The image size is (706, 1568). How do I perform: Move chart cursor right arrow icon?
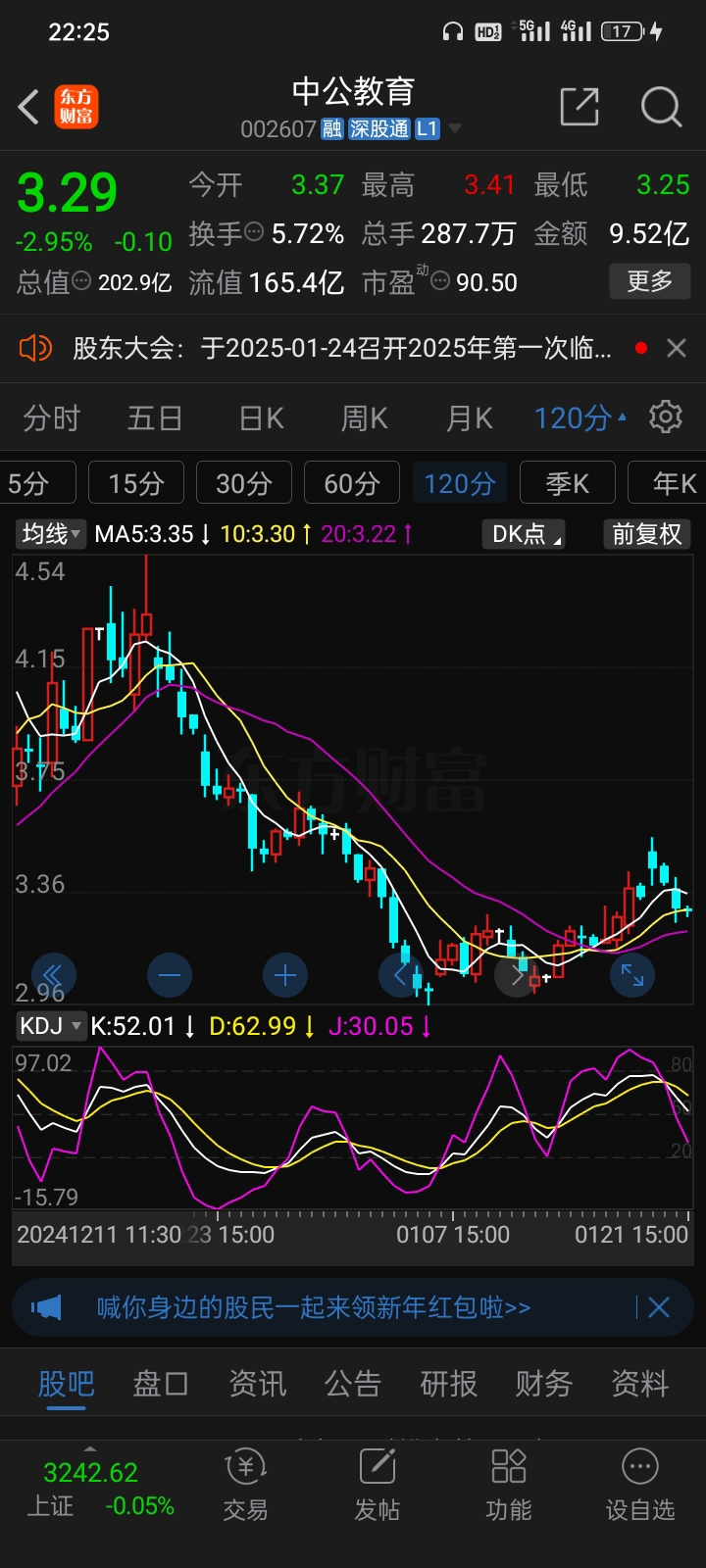point(518,975)
